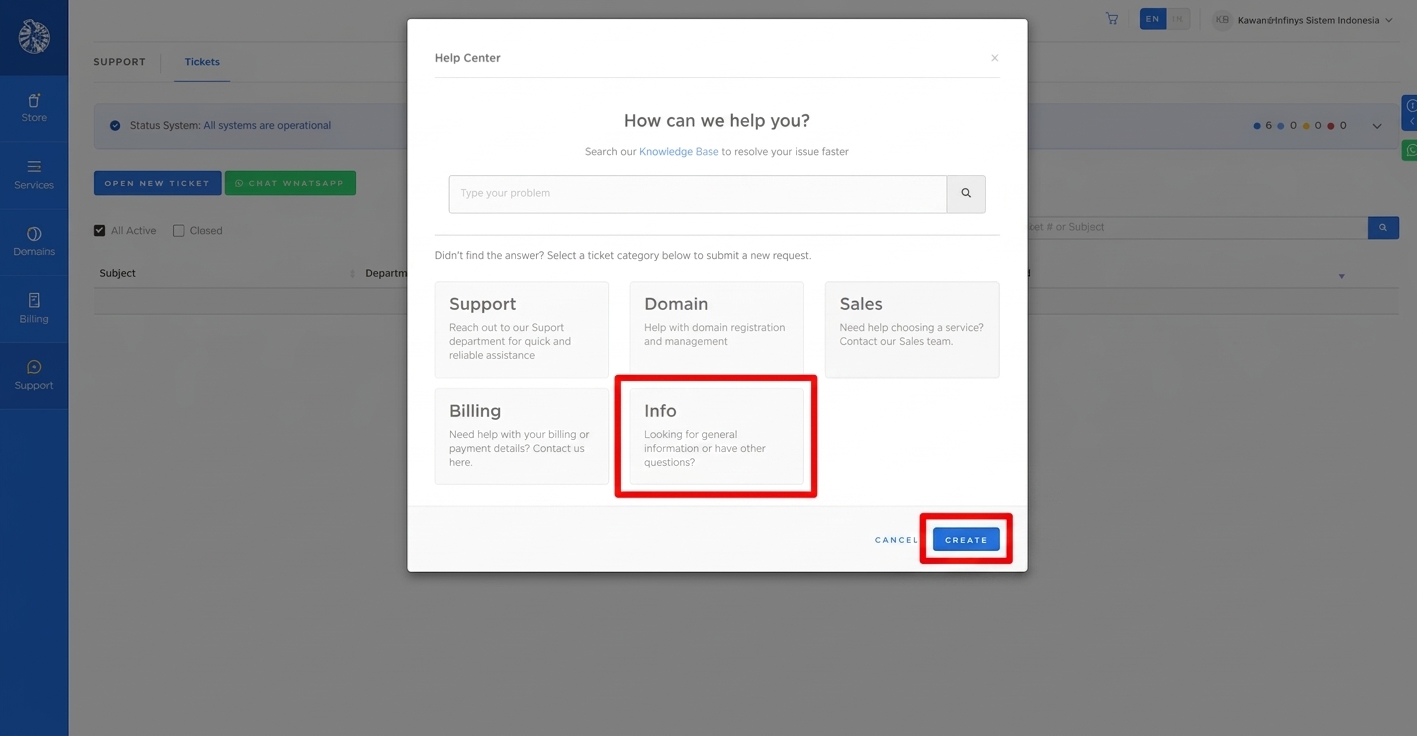1417x736 pixels.
Task: Focus the ticket # or Subject search field
Action: click(1197, 228)
